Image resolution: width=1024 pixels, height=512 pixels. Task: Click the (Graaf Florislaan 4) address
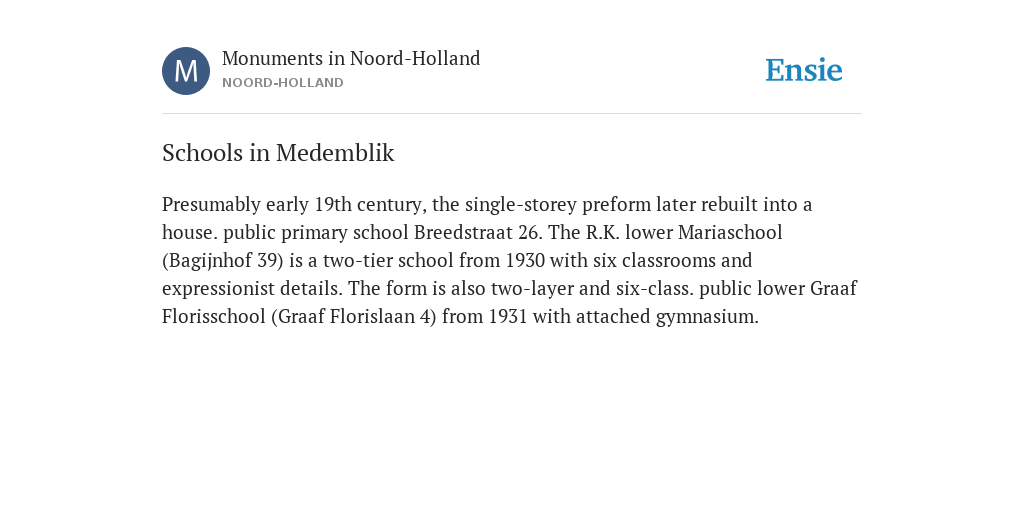click(x=353, y=317)
